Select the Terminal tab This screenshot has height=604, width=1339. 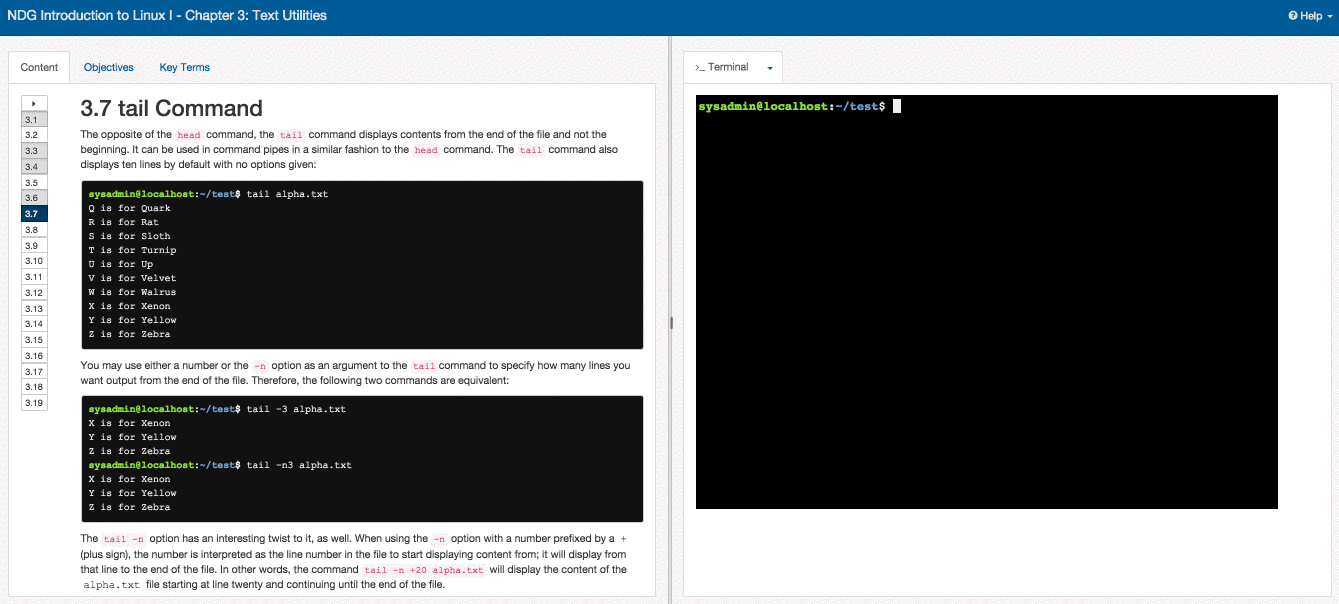(x=722, y=68)
